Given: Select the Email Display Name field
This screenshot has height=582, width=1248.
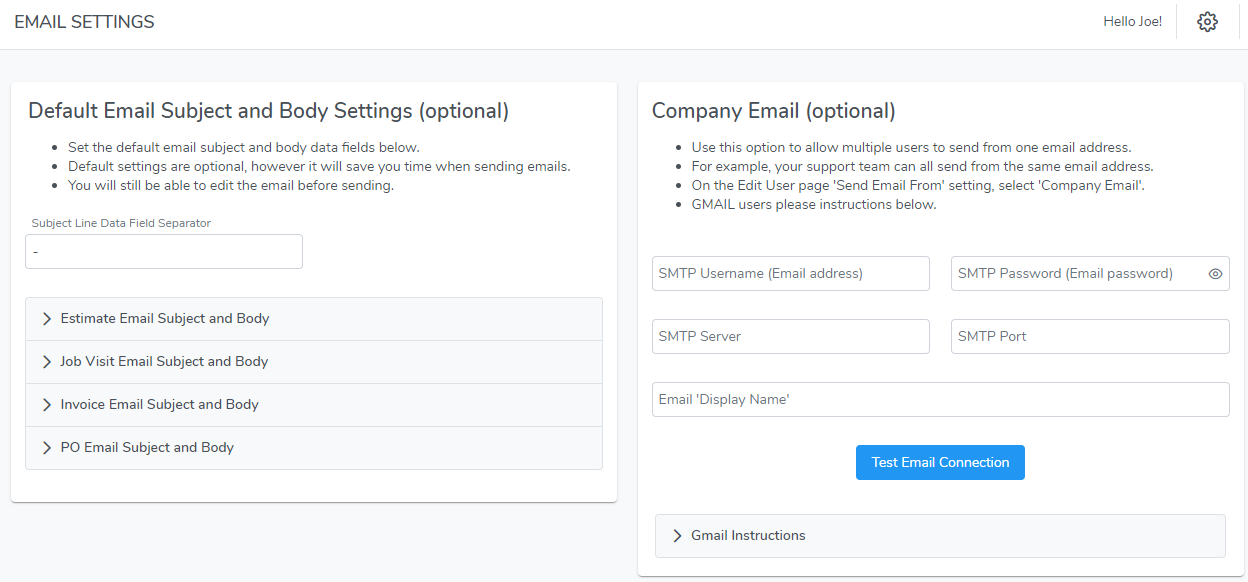Looking at the screenshot, I should click(x=940, y=399).
